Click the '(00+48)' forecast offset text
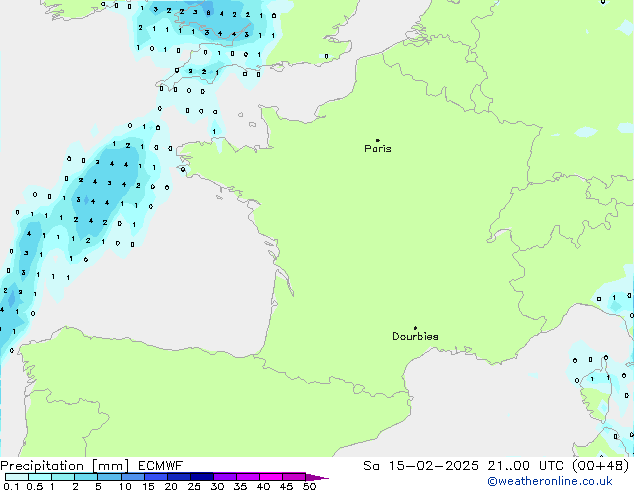Screen dimensions: 634x490 601,466
